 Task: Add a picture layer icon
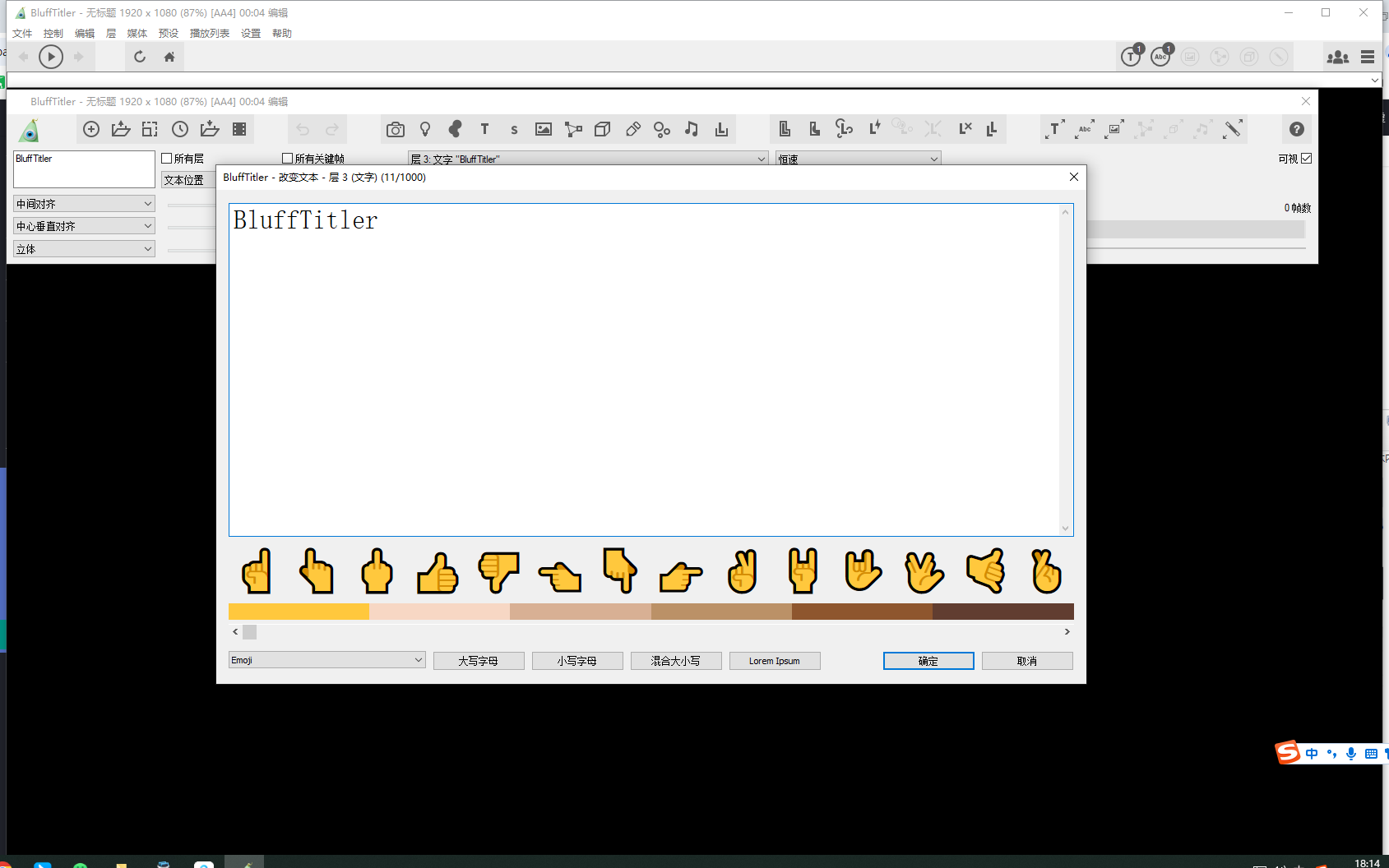[544, 129]
